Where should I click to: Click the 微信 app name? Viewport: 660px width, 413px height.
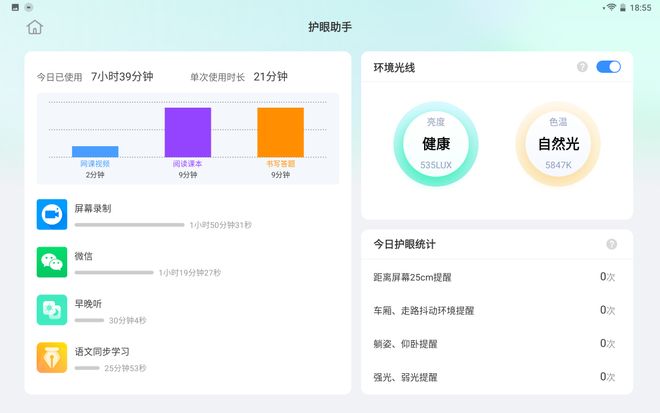(x=83, y=256)
